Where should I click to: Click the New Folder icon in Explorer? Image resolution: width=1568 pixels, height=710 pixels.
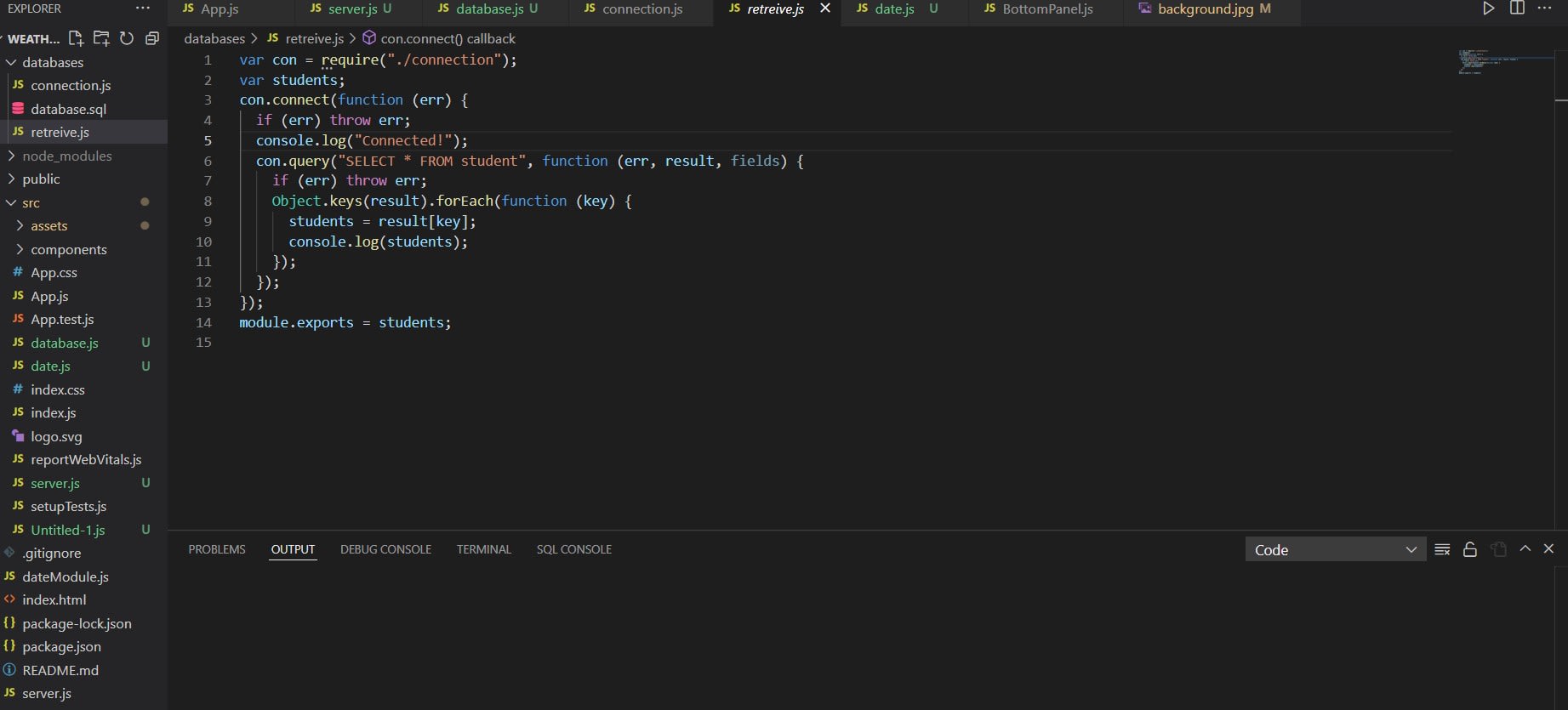coord(101,38)
